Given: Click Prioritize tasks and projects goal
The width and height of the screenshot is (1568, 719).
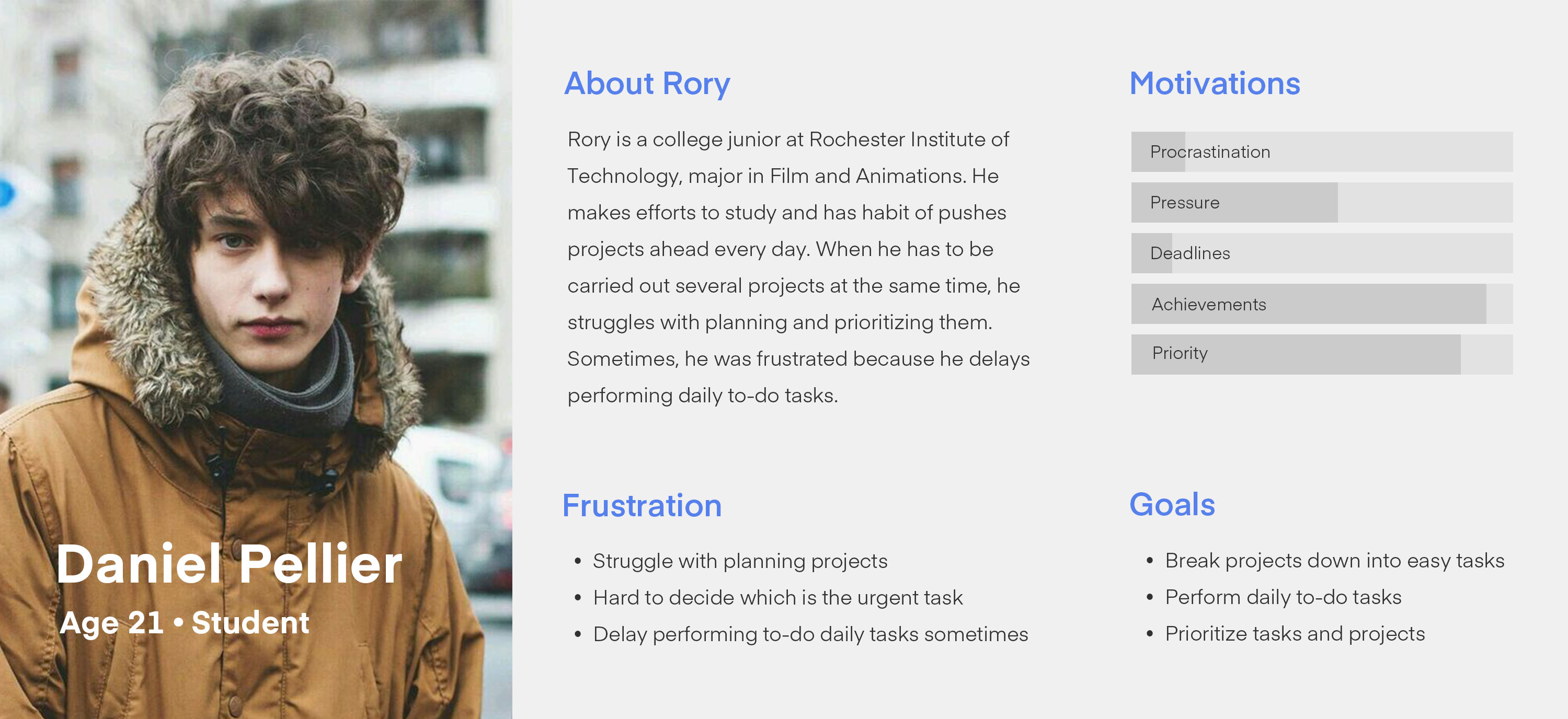Looking at the screenshot, I should [x=1295, y=633].
